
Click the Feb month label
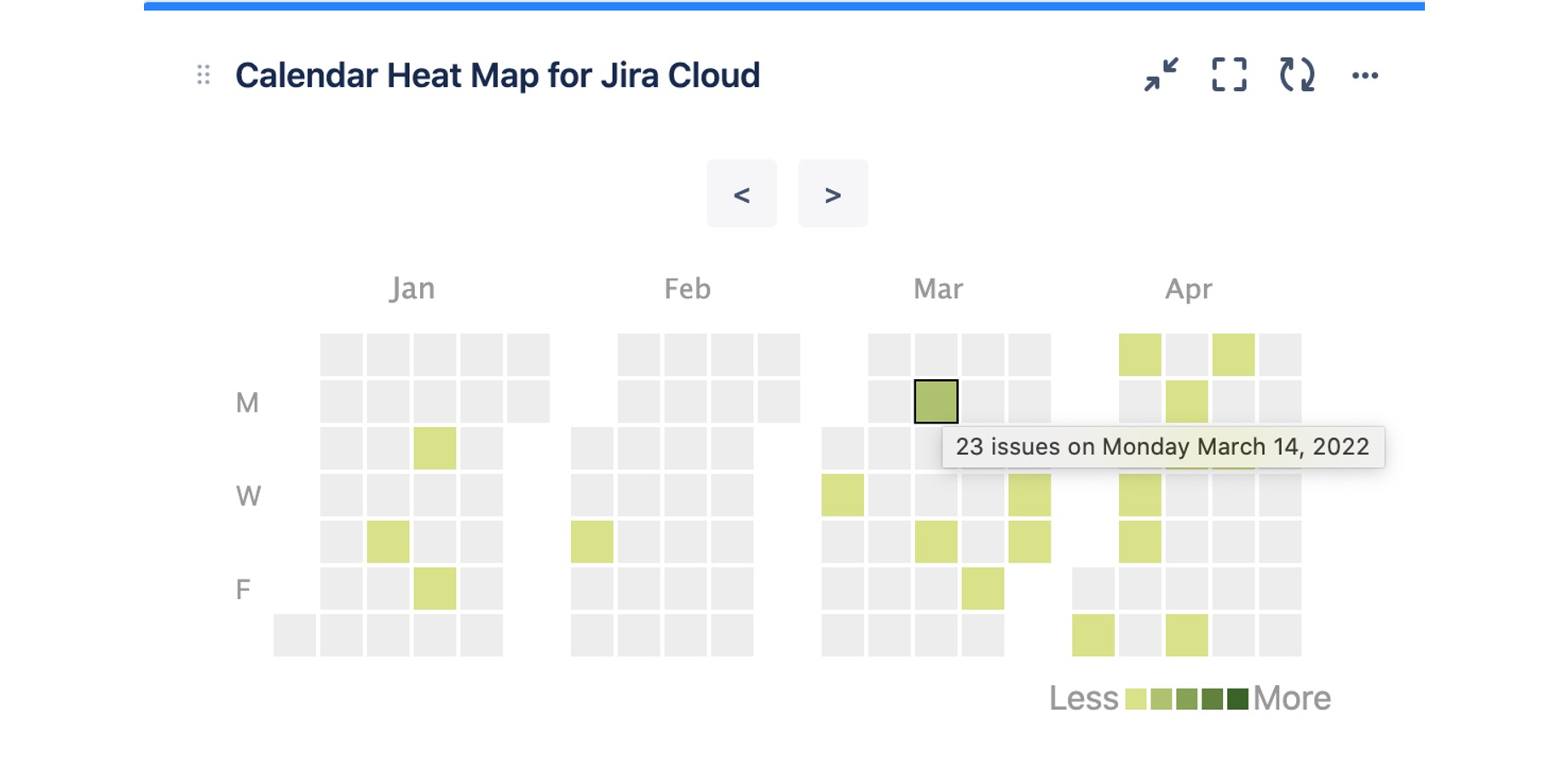[x=687, y=289]
